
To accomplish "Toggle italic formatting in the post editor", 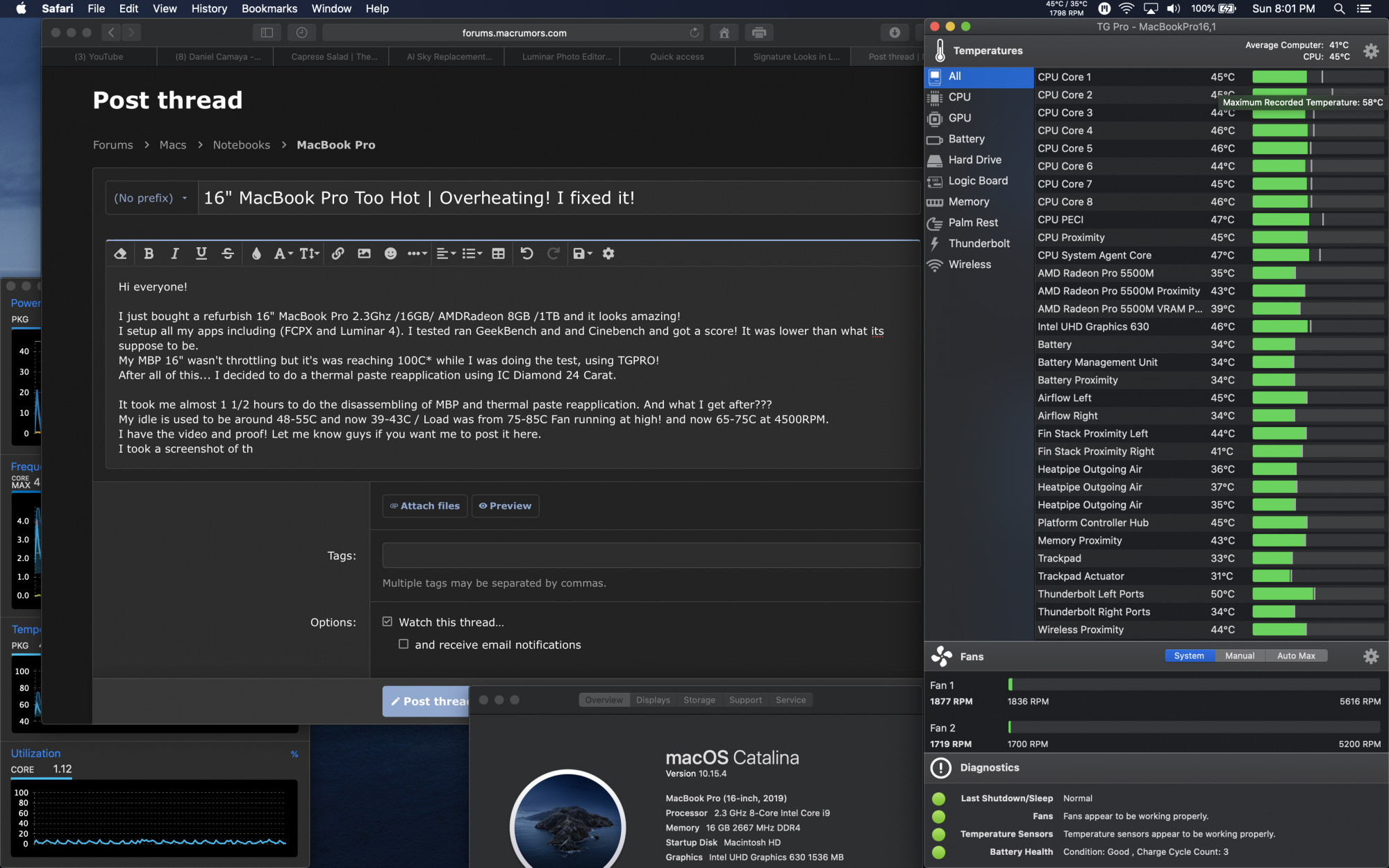I will pyautogui.click(x=175, y=253).
